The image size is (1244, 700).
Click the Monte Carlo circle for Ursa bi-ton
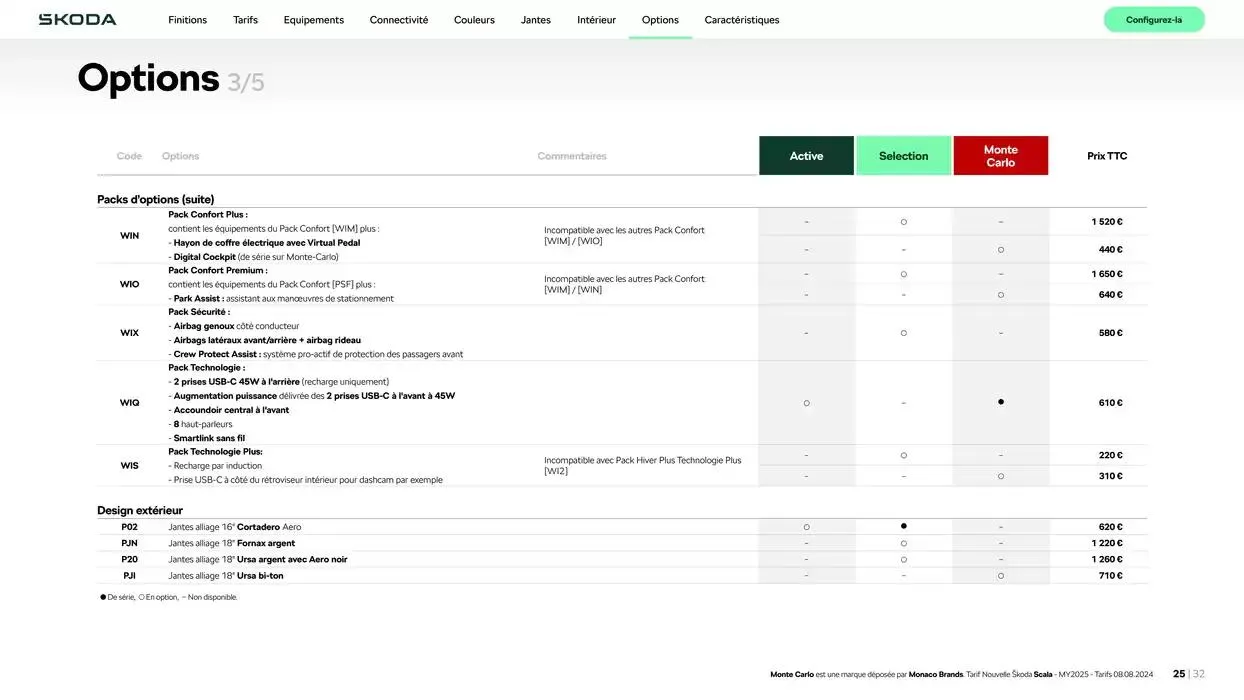click(x=1000, y=576)
